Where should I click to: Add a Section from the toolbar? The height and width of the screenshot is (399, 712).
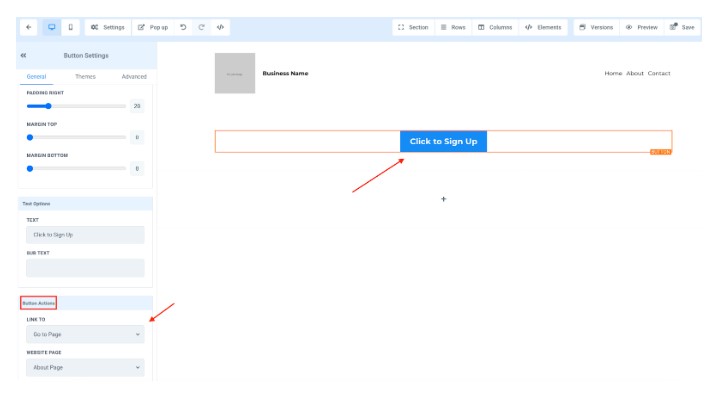413,27
